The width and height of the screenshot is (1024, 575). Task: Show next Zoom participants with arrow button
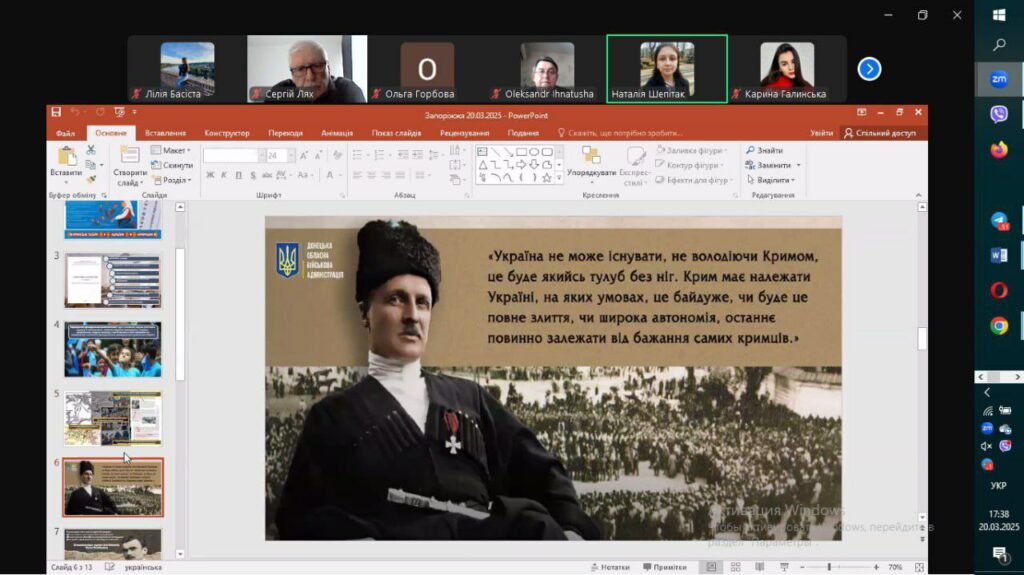(869, 68)
